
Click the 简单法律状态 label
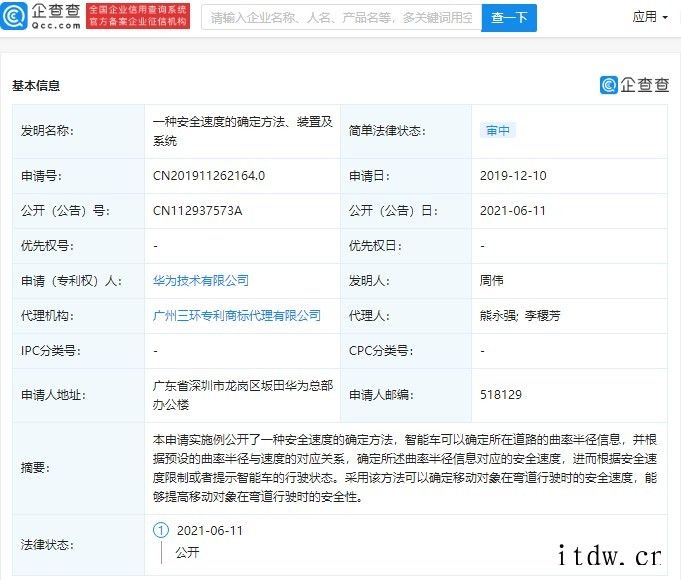(387, 130)
